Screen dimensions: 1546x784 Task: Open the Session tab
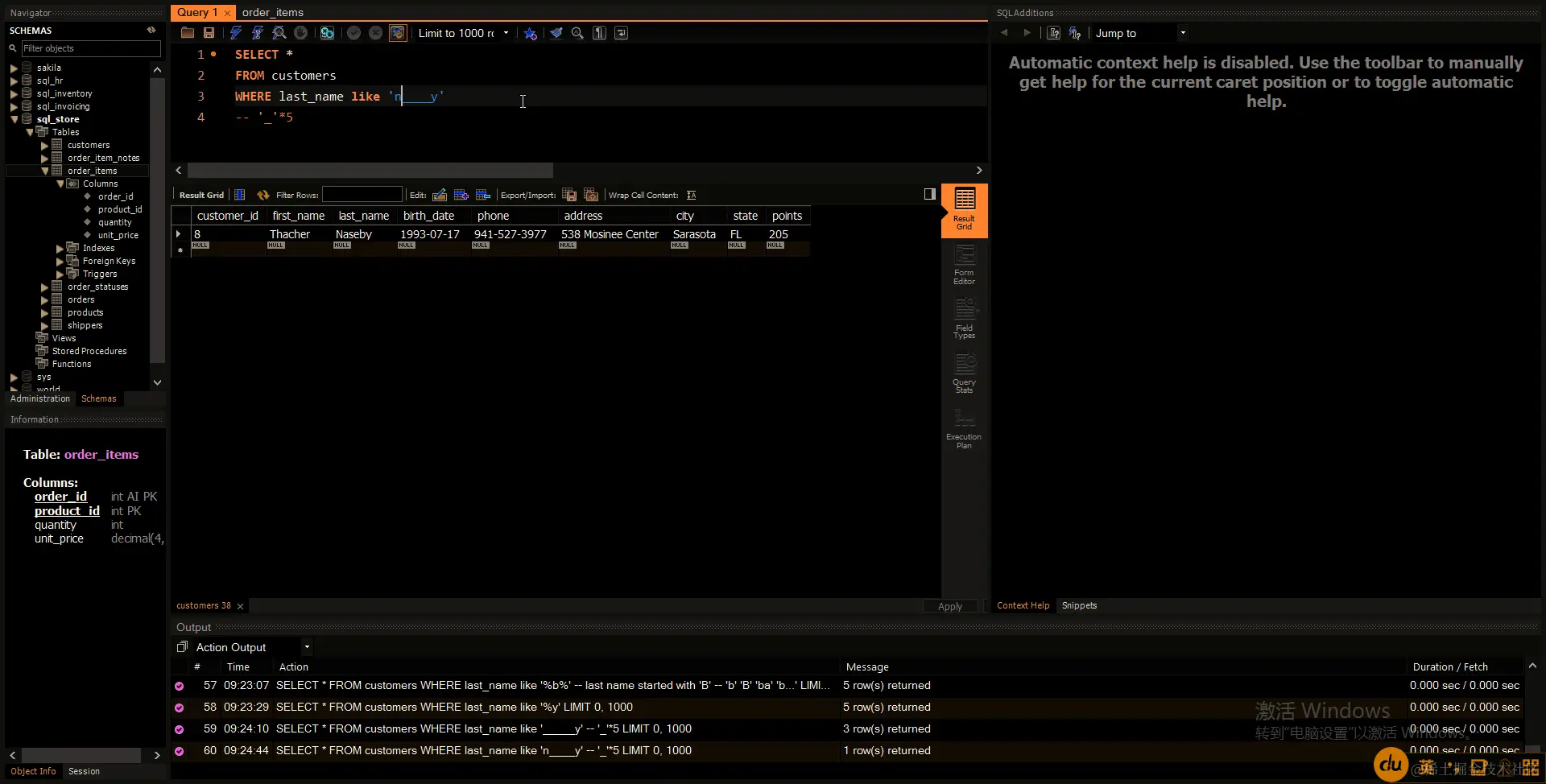[84, 771]
